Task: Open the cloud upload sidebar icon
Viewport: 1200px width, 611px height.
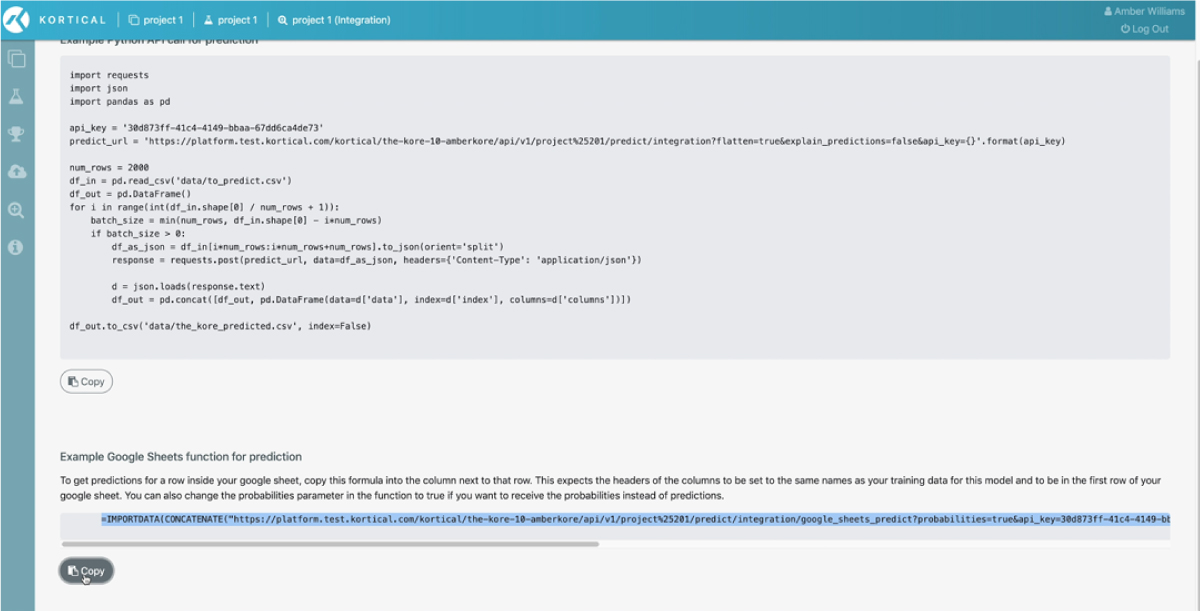Action: pos(16,172)
